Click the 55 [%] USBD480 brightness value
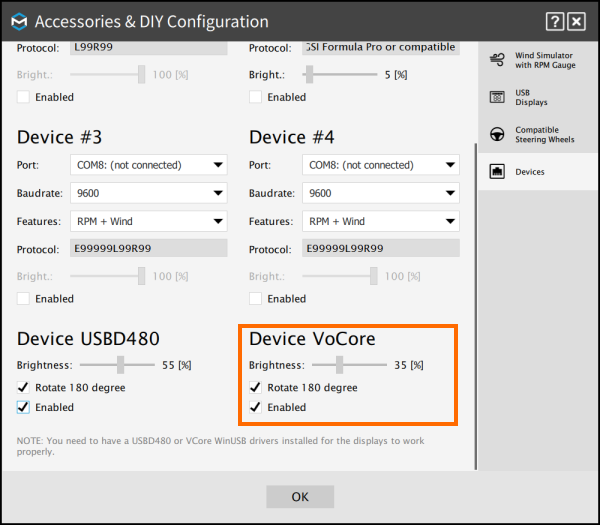 [x=176, y=365]
